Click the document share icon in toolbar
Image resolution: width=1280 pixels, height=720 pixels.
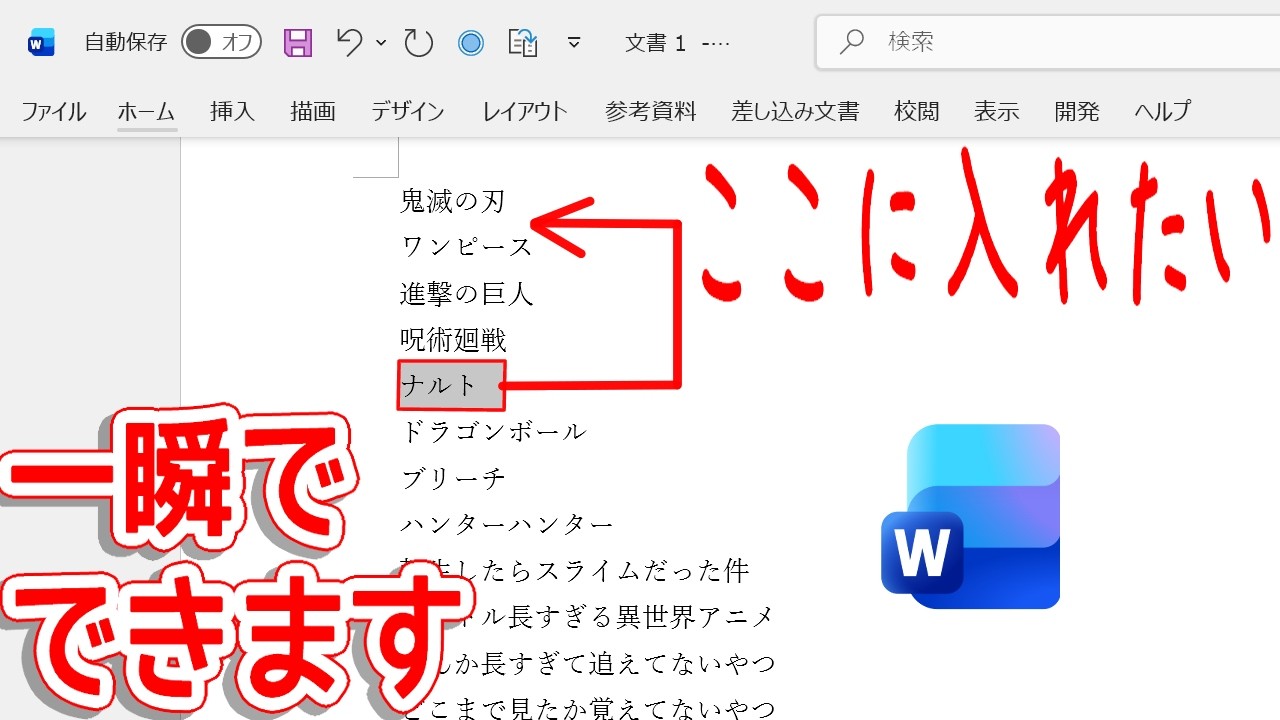coord(523,42)
